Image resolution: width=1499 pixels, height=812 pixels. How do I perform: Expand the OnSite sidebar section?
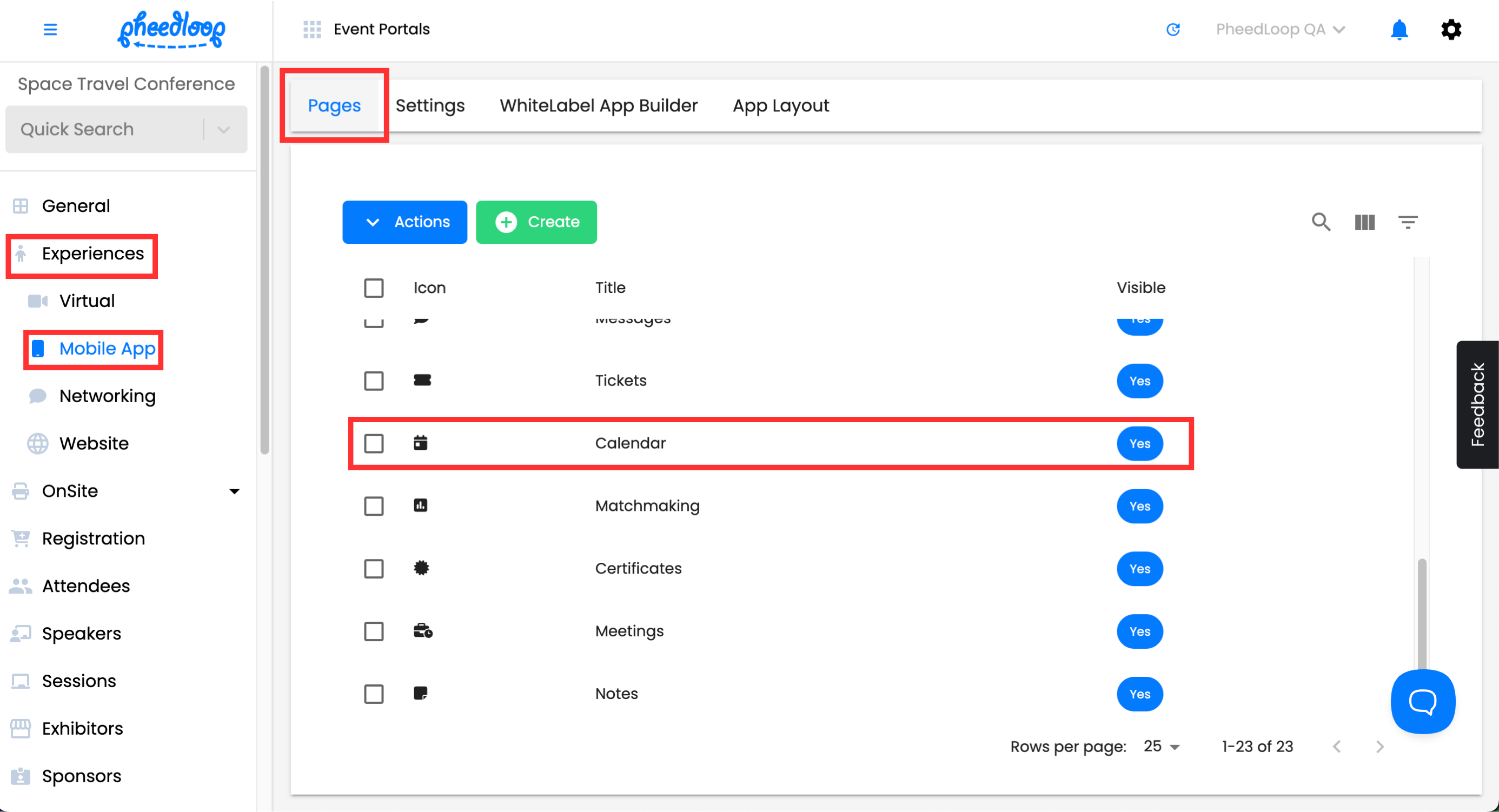point(234,491)
